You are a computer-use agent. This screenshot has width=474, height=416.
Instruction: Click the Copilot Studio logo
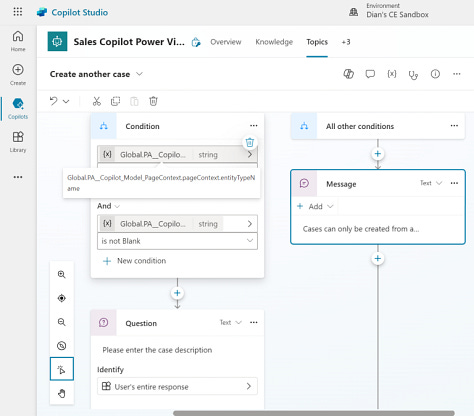pyautogui.click(x=42, y=12)
